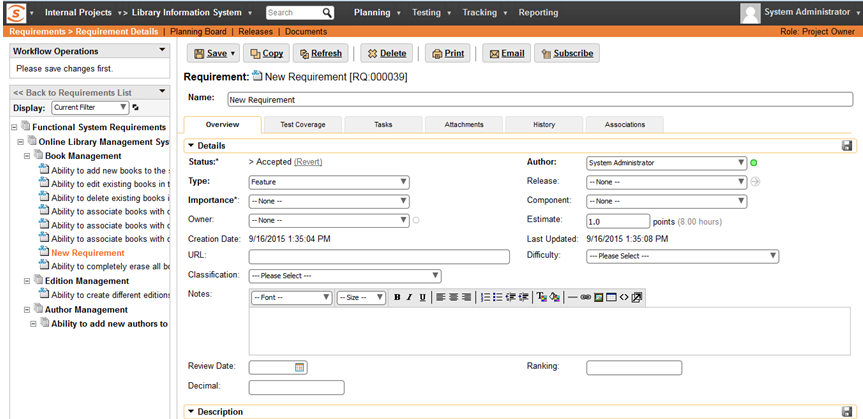Image resolution: width=863 pixels, height=419 pixels.
Task: Toggle bold in the Notes editor
Action: 397,297
